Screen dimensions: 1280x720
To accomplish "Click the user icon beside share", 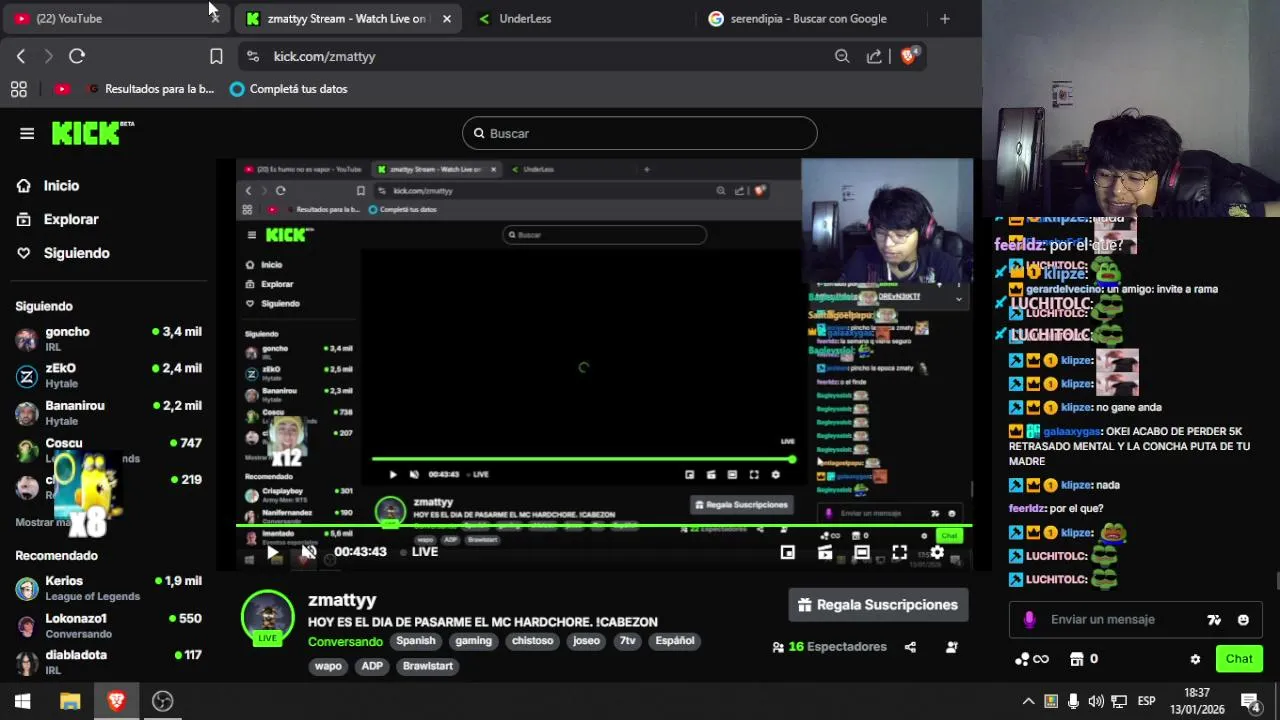I will click(951, 647).
